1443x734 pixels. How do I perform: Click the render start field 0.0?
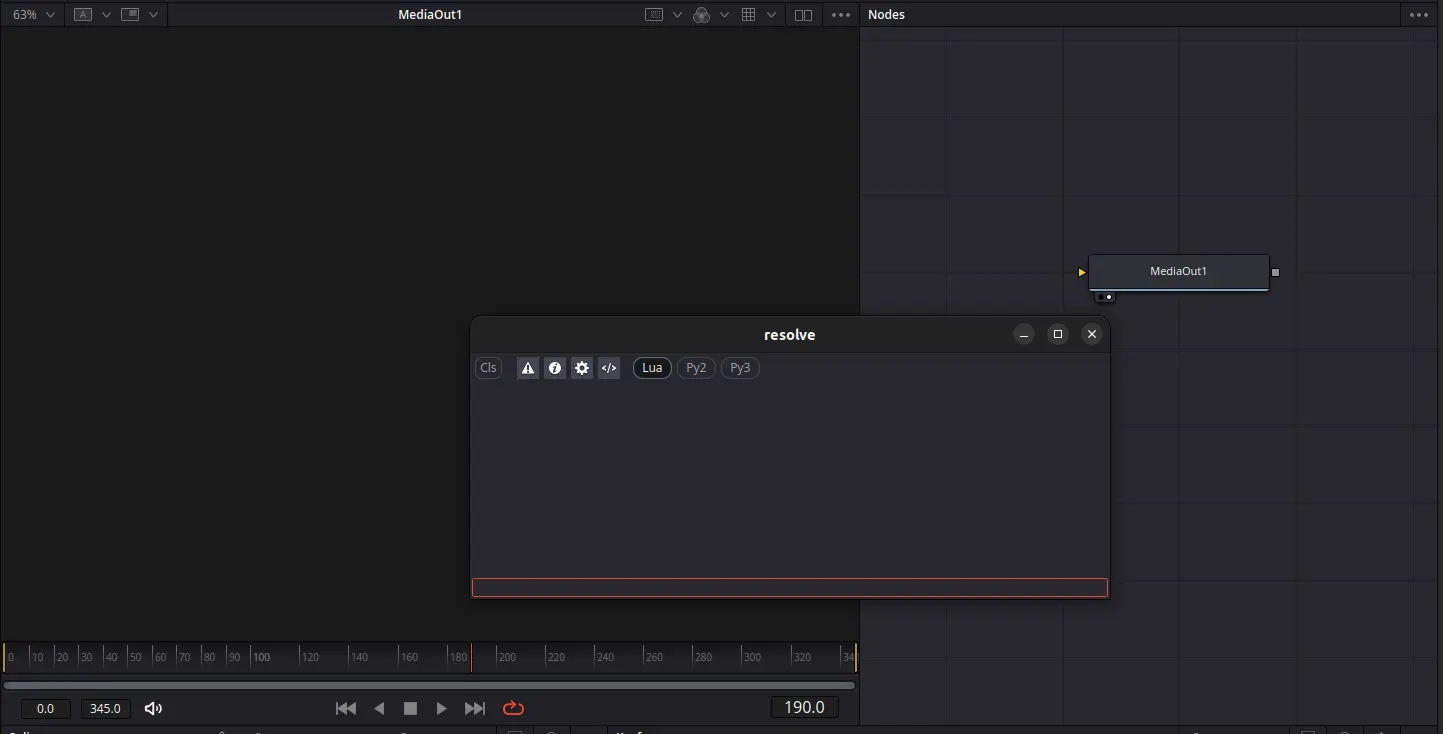point(46,709)
